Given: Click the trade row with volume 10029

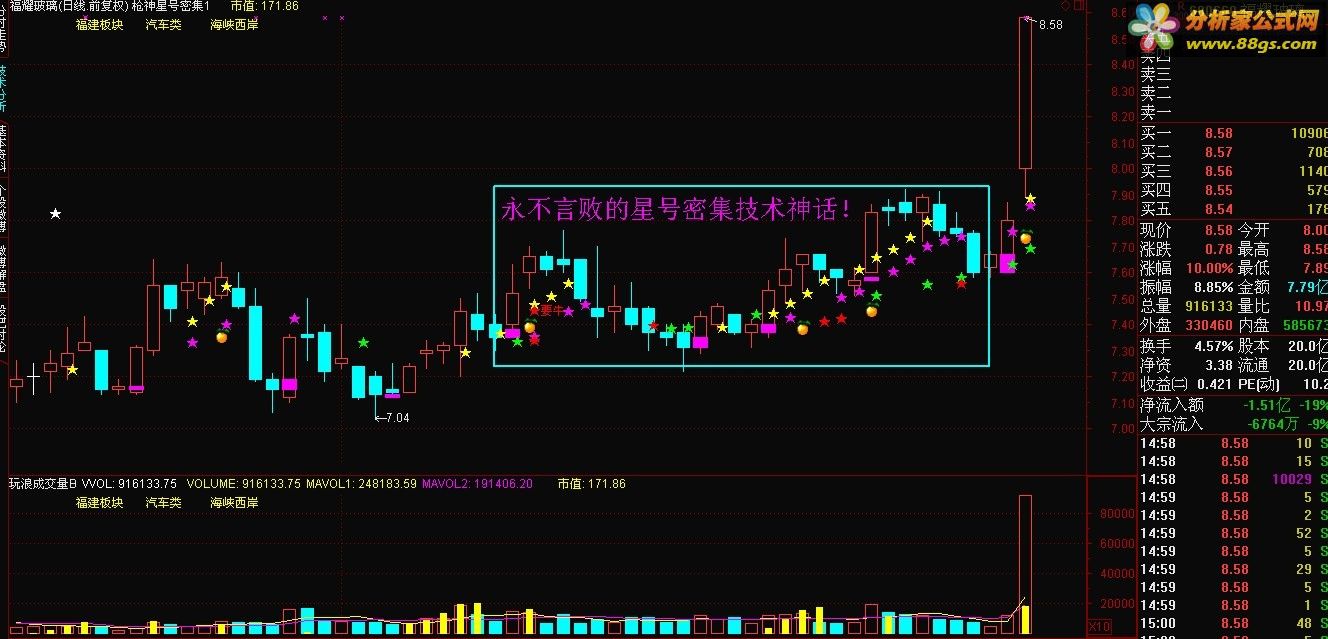Looking at the screenshot, I should tap(1234, 479).
